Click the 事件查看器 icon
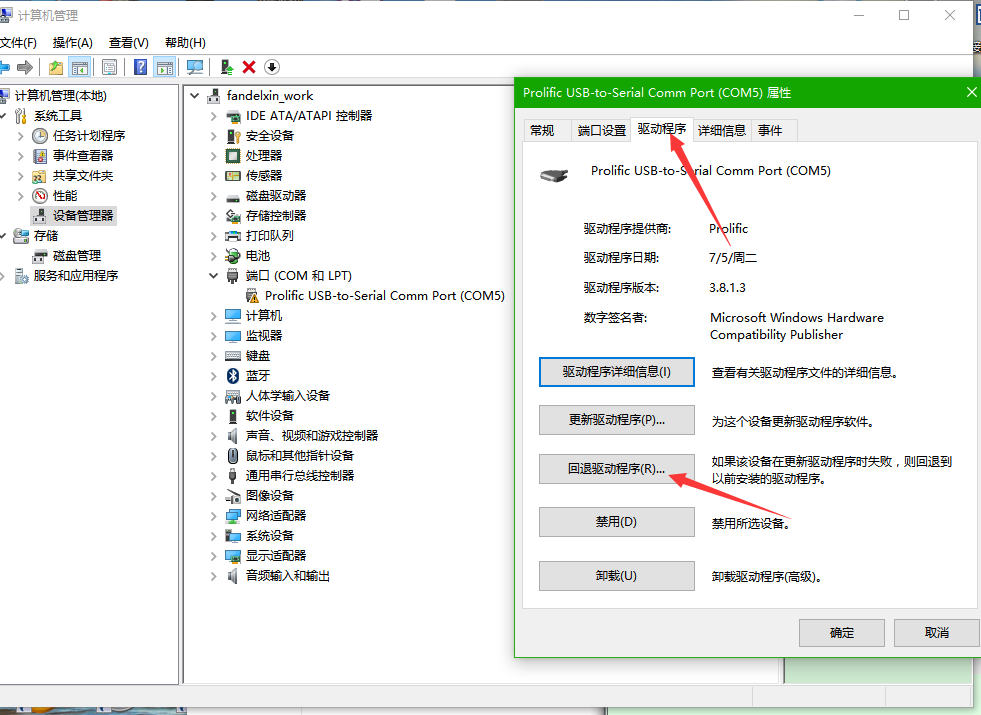The width and height of the screenshot is (981, 715). (39, 156)
